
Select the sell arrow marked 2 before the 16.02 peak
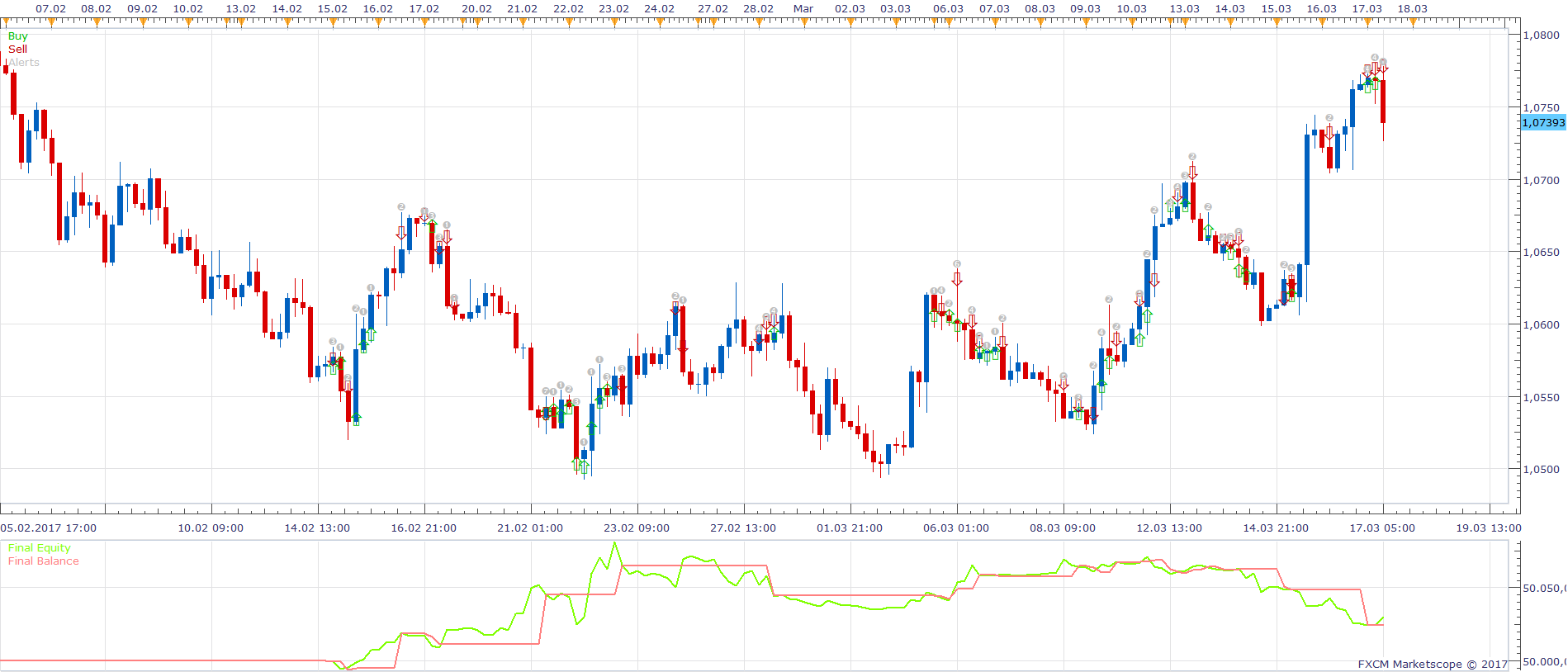(x=401, y=233)
